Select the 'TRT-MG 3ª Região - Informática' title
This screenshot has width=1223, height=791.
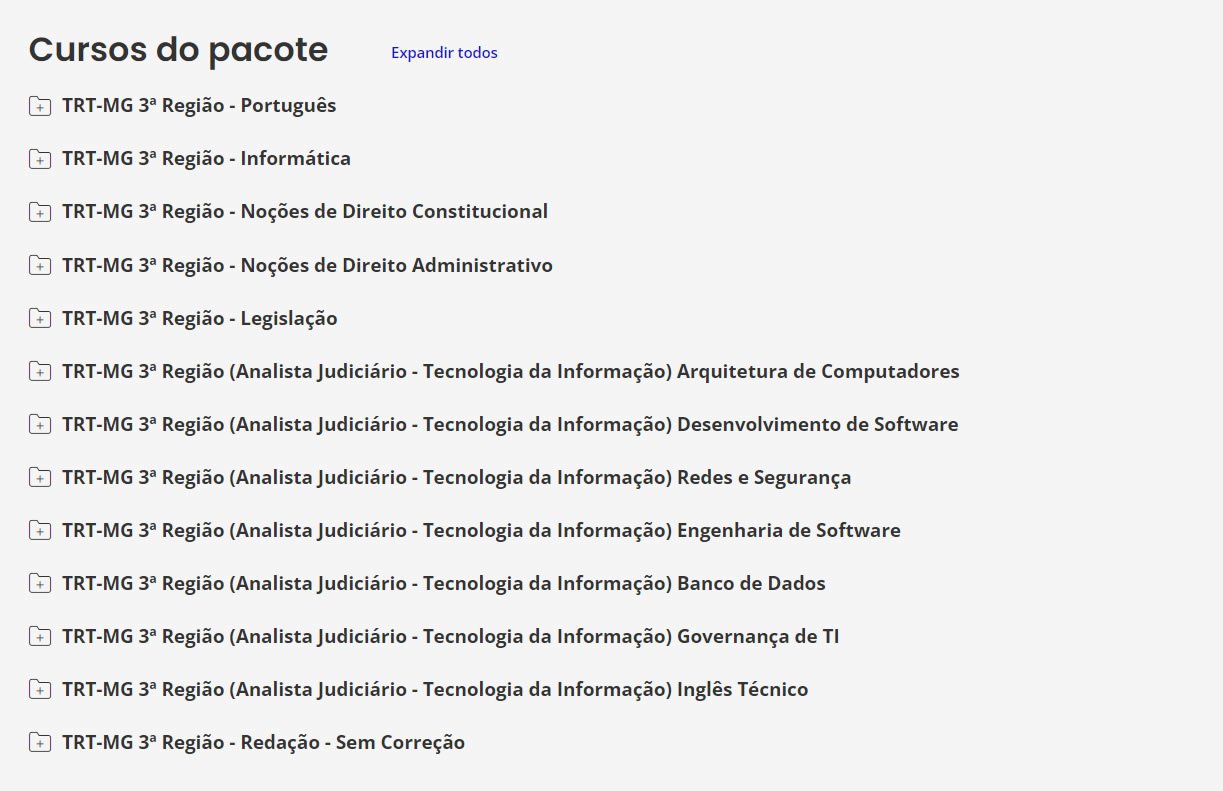pos(206,158)
